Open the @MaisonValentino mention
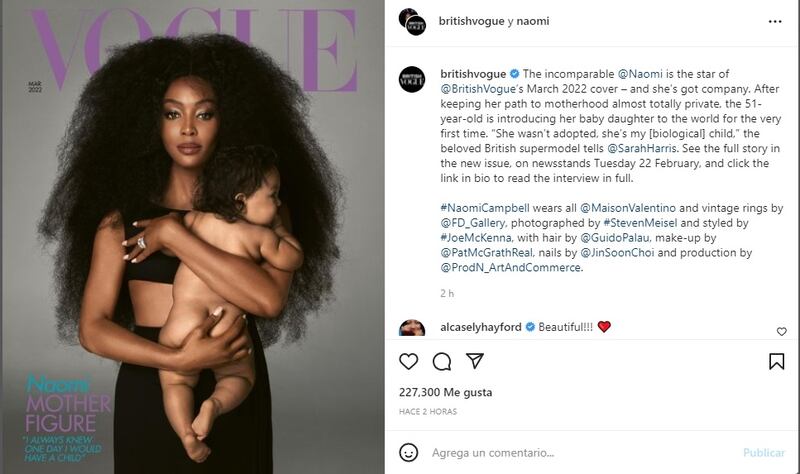 (x=628, y=208)
